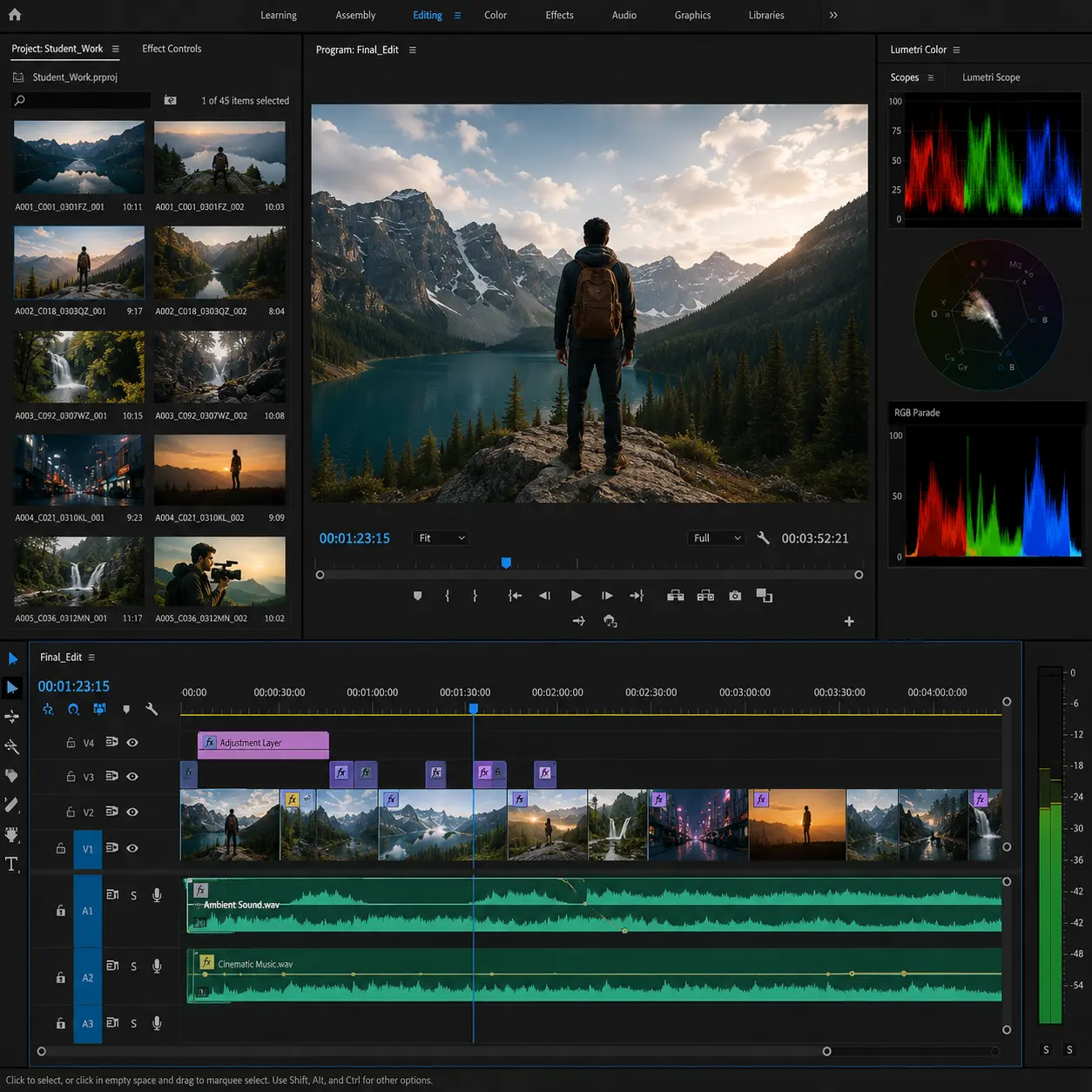Screen dimensions: 1092x1092
Task: Solo the A2 audio track
Action: click(133, 967)
